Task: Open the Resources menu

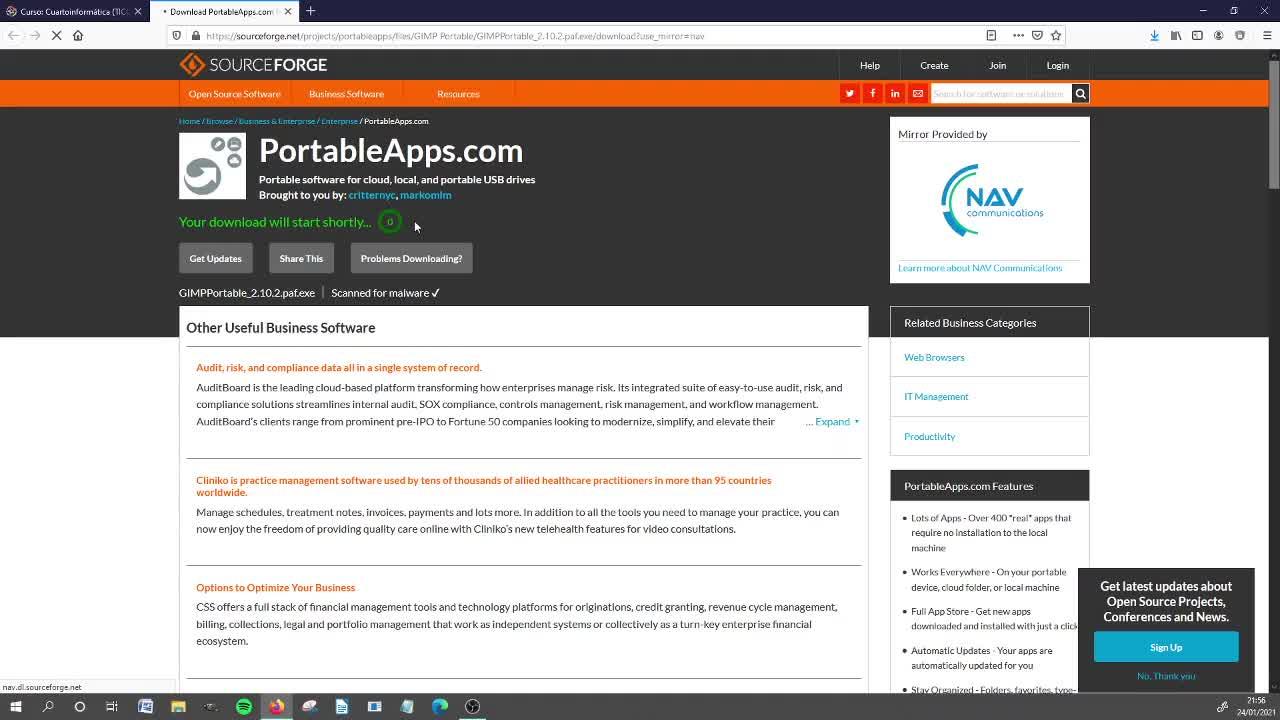Action: [x=458, y=94]
